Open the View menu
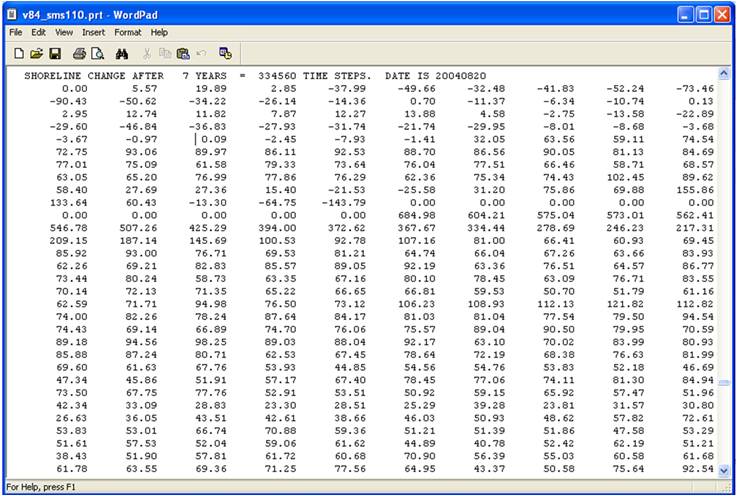The width and height of the screenshot is (738, 496). point(64,32)
